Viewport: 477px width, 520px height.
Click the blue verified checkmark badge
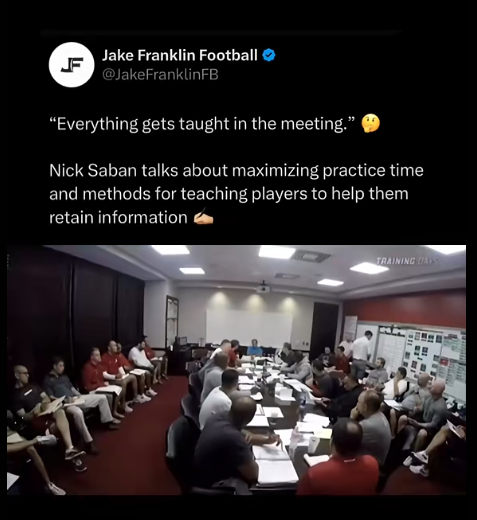(269, 55)
